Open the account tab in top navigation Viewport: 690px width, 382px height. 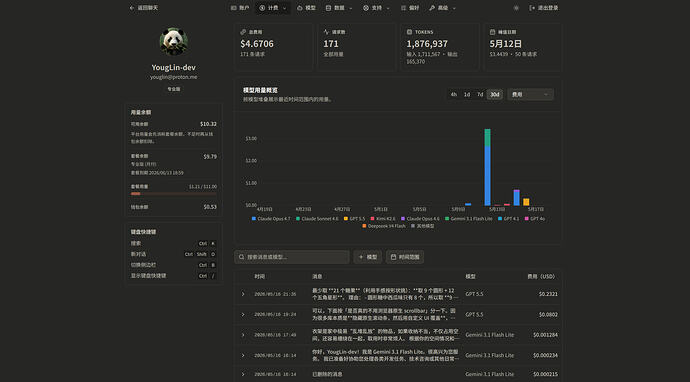click(240, 8)
